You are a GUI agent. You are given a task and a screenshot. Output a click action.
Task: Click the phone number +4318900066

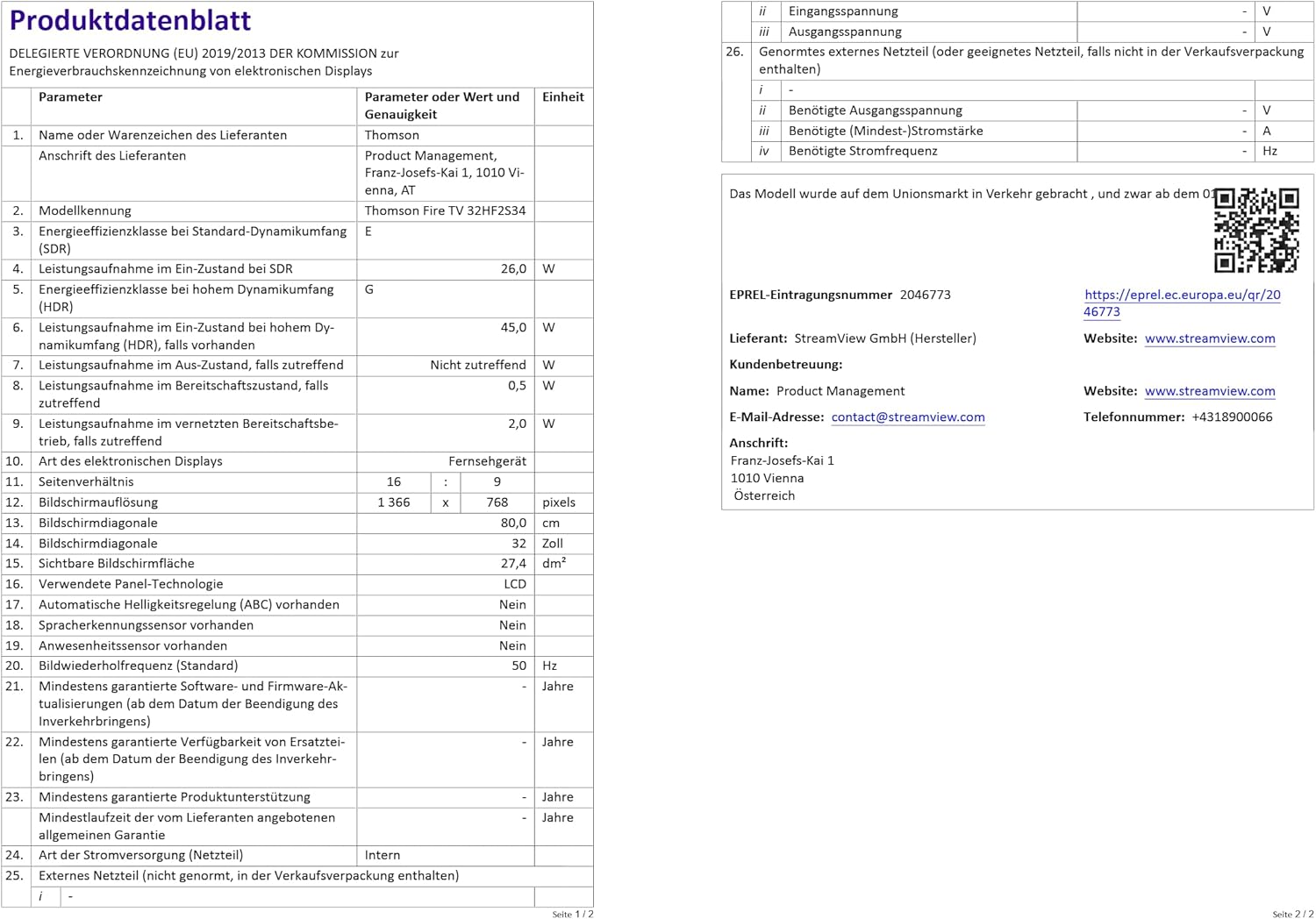(x=1231, y=417)
